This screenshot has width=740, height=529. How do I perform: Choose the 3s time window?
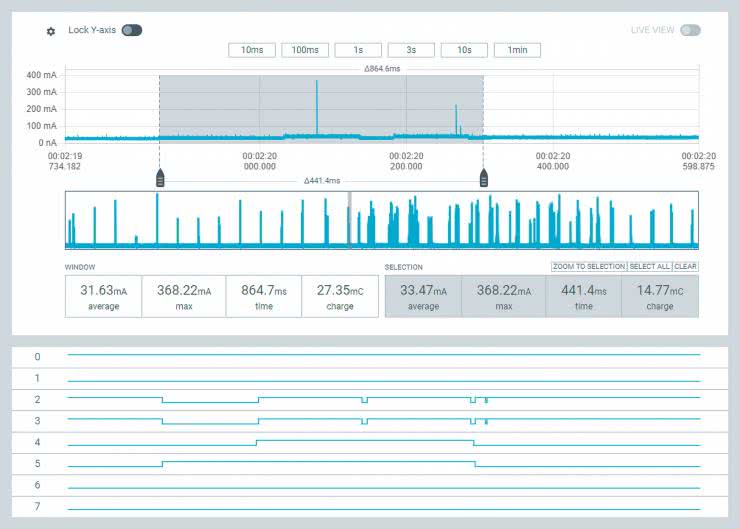(x=411, y=50)
